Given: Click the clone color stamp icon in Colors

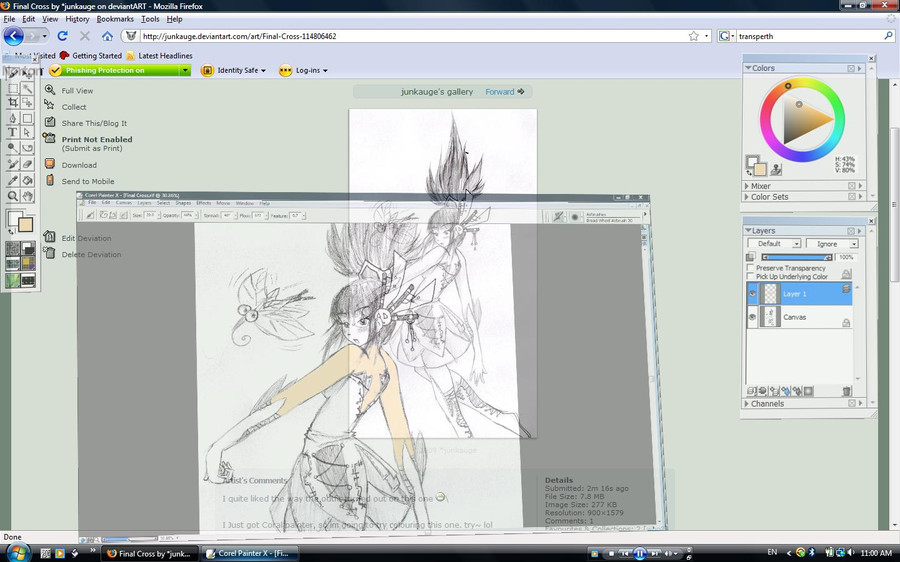Looking at the screenshot, I should (x=776, y=169).
